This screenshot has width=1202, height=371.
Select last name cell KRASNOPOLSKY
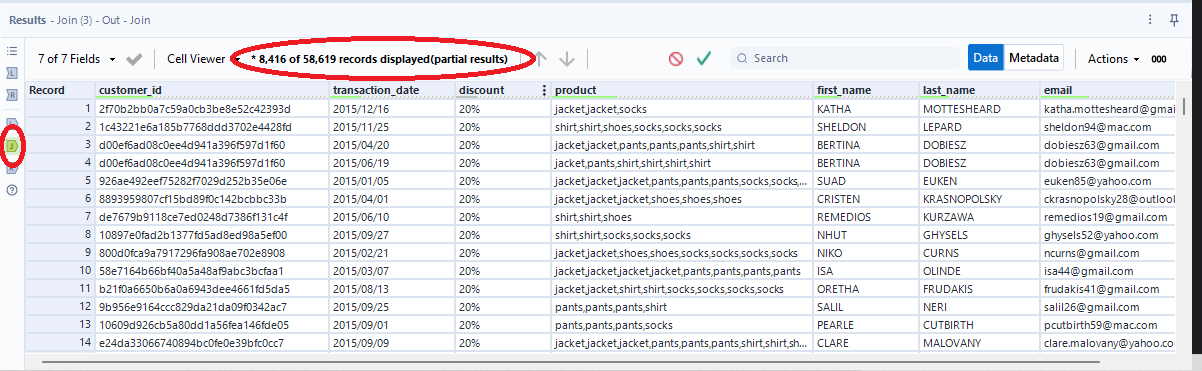[x=979, y=199]
